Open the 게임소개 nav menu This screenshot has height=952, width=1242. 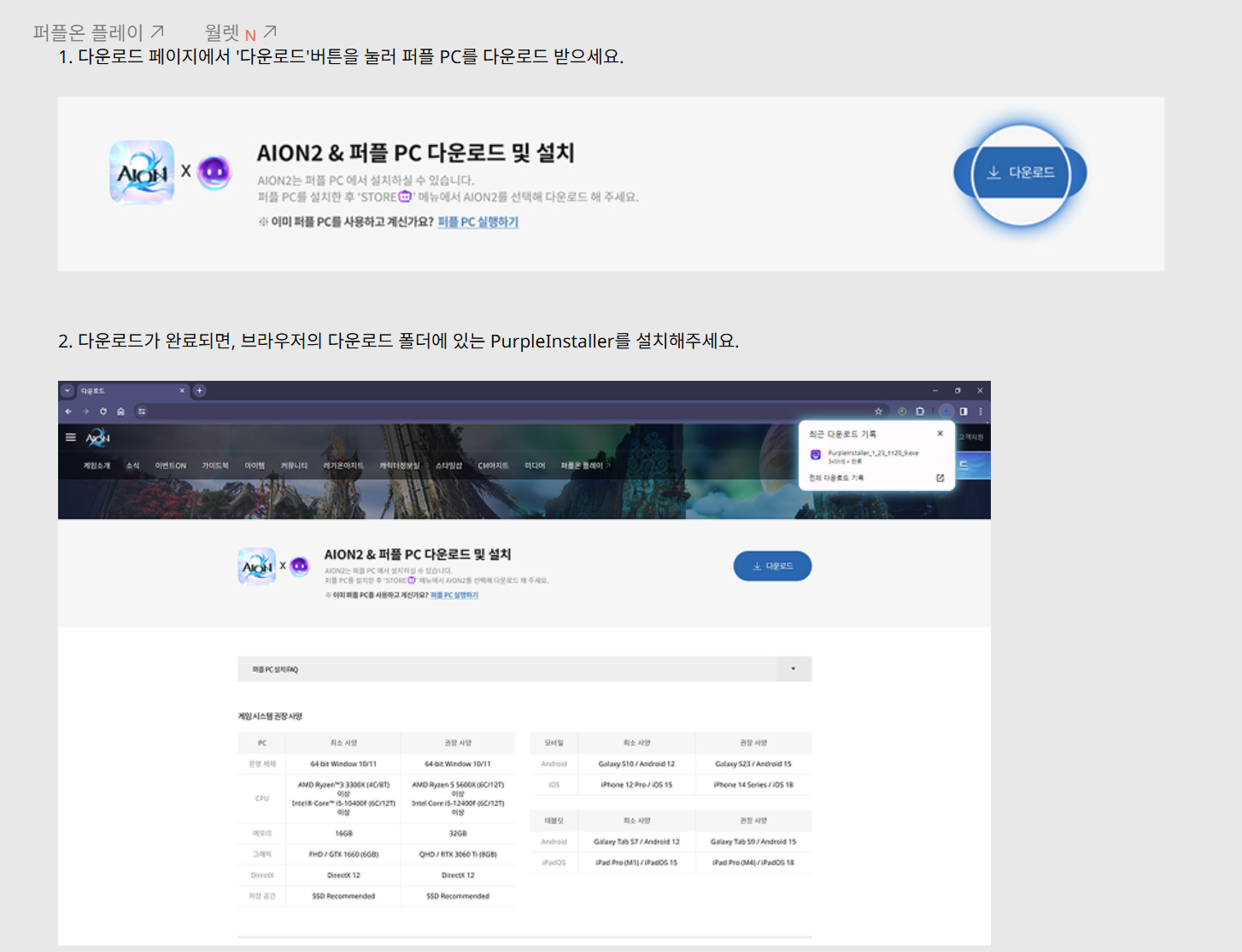point(97,465)
